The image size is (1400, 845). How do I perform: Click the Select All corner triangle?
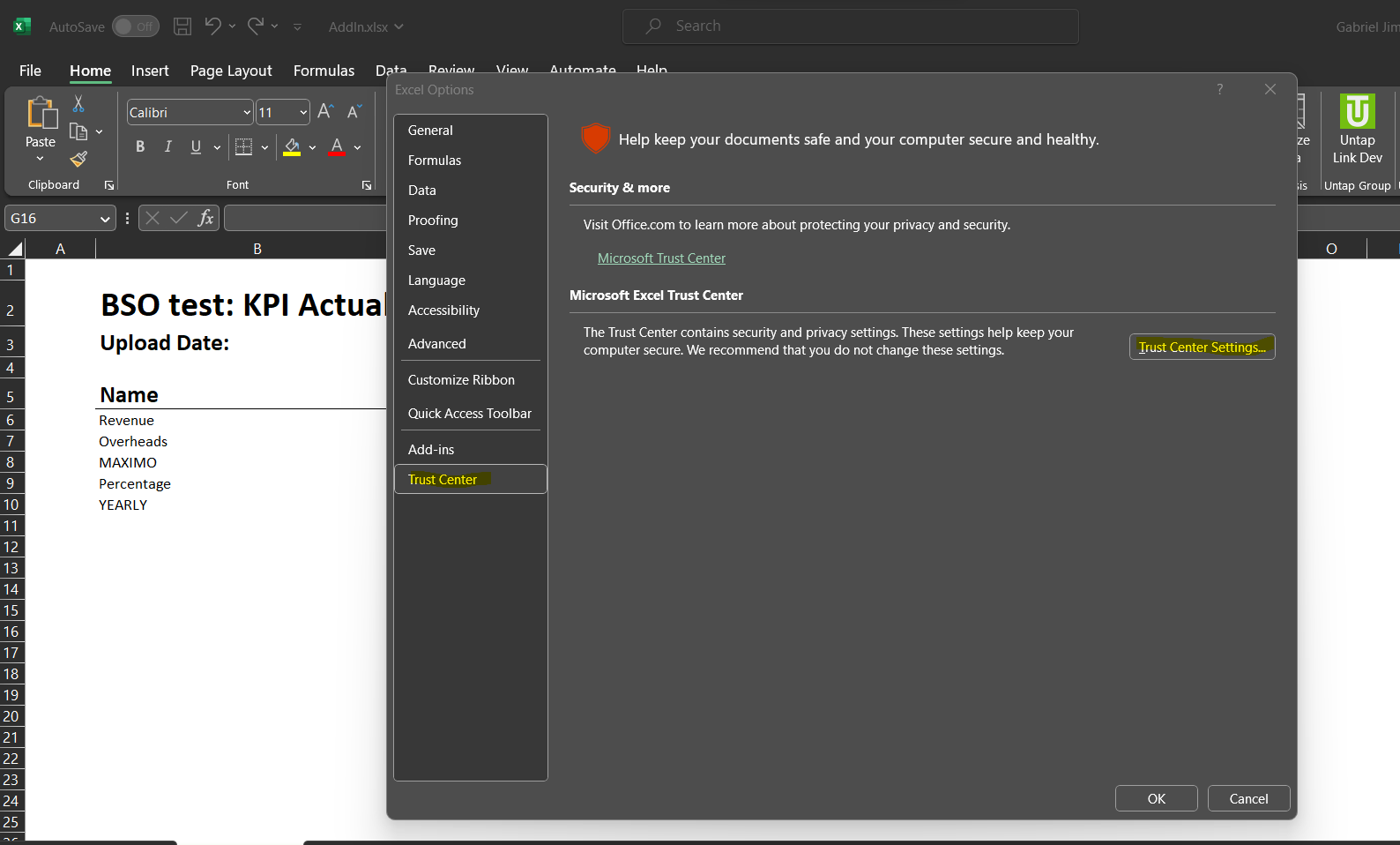pos(14,249)
